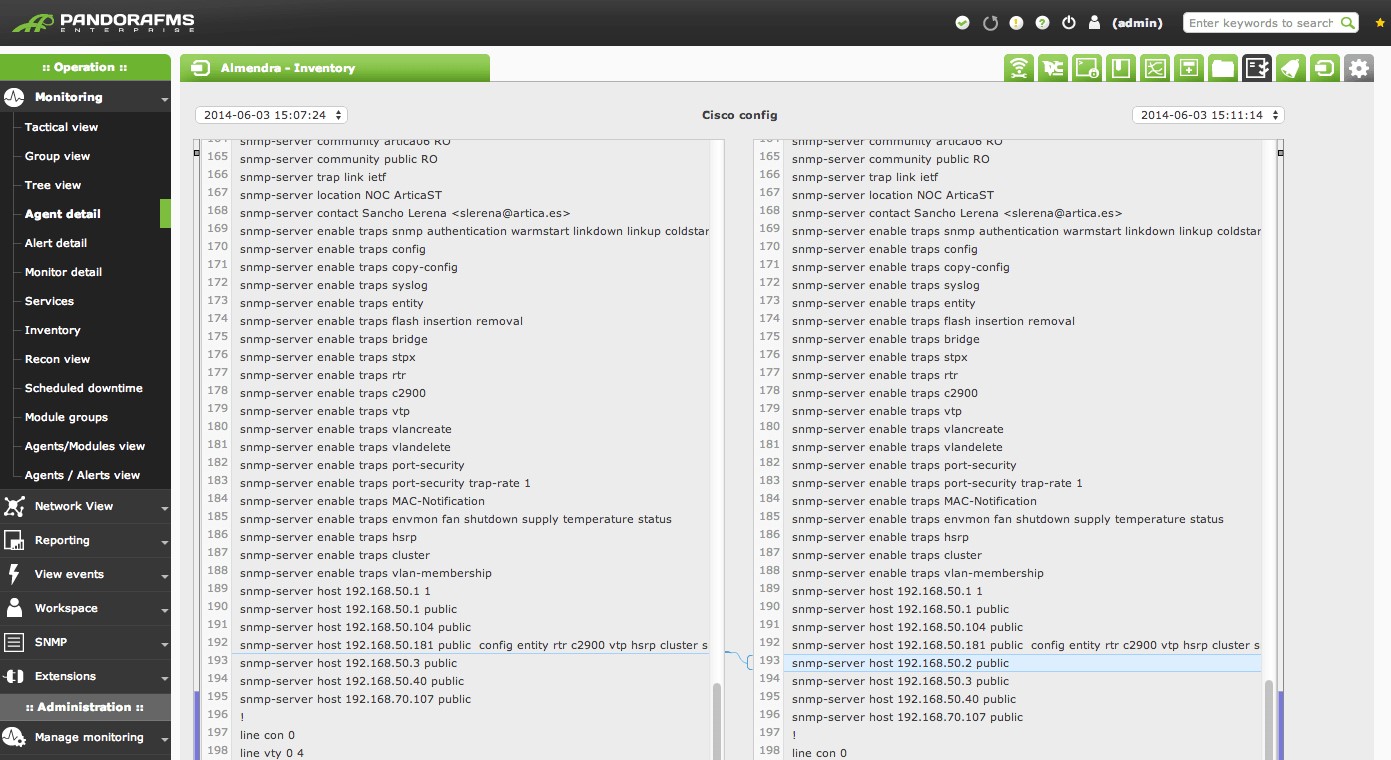Click the keyword search input field
The image size is (1391, 760).
click(x=1260, y=23)
